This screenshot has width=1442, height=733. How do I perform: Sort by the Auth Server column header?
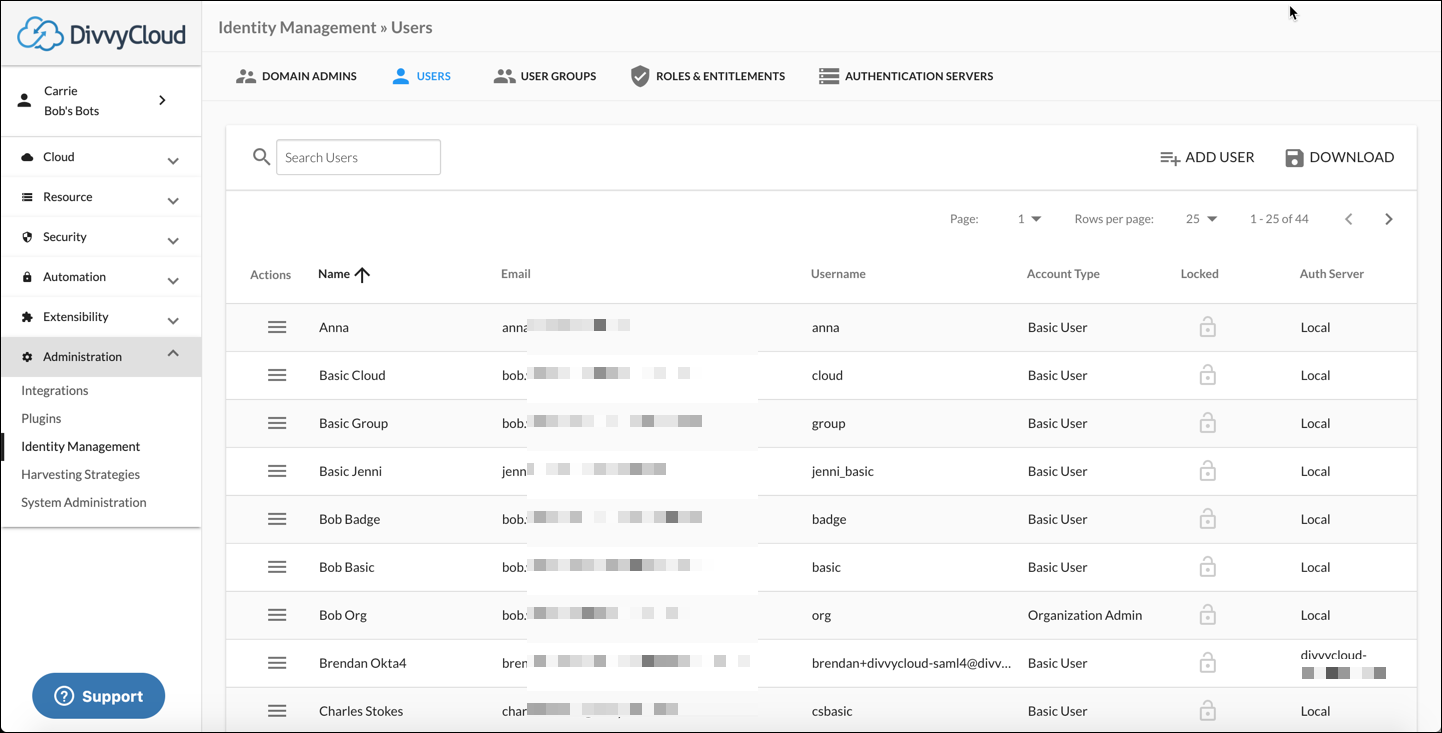click(1332, 274)
